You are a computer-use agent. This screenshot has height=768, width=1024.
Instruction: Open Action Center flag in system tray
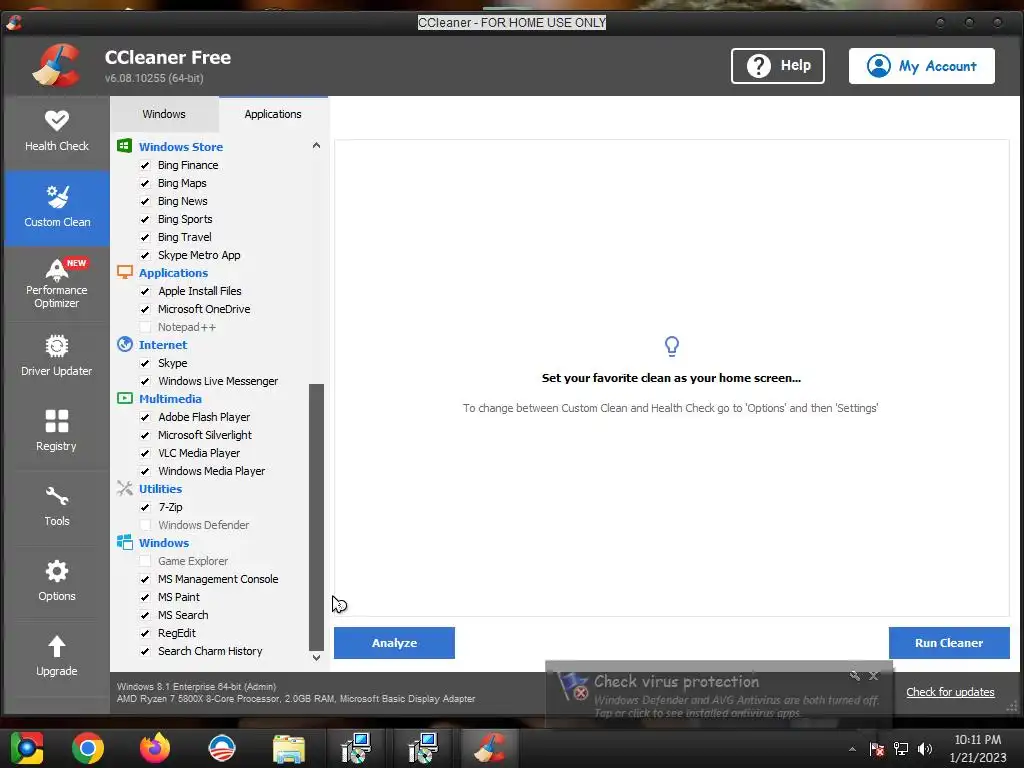(876, 748)
